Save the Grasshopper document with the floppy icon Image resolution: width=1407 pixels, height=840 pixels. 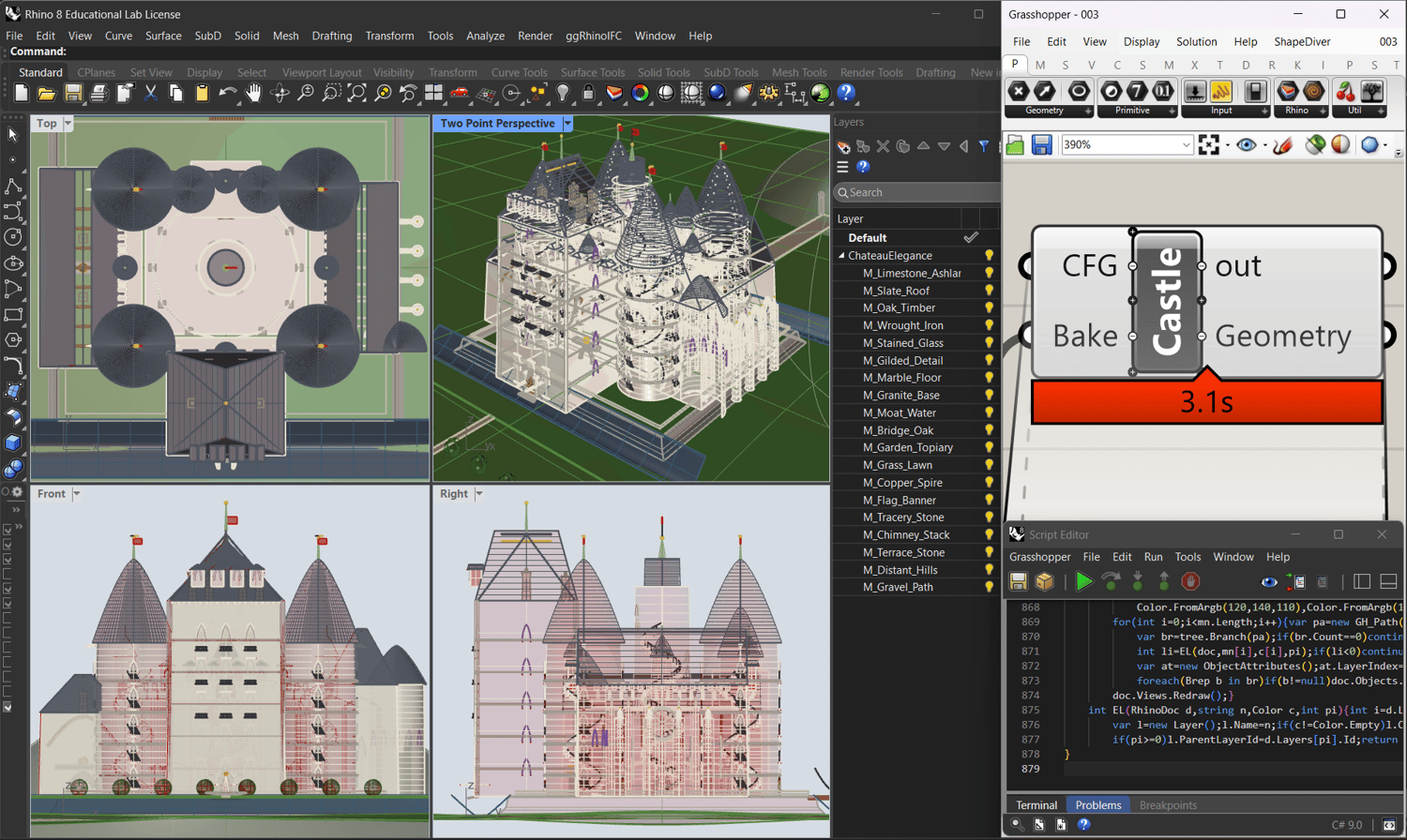[x=1041, y=145]
